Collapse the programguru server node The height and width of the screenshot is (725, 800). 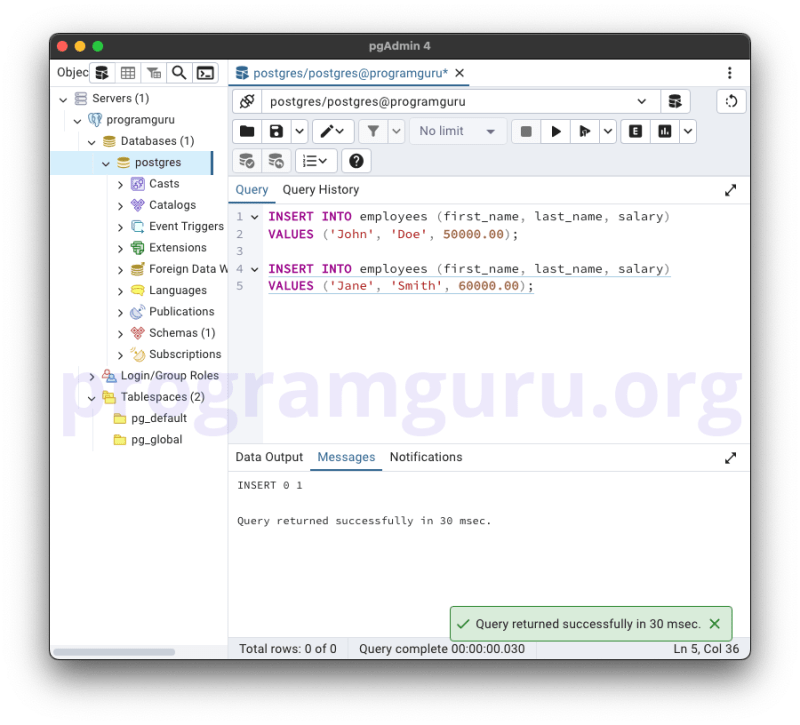pos(78,121)
